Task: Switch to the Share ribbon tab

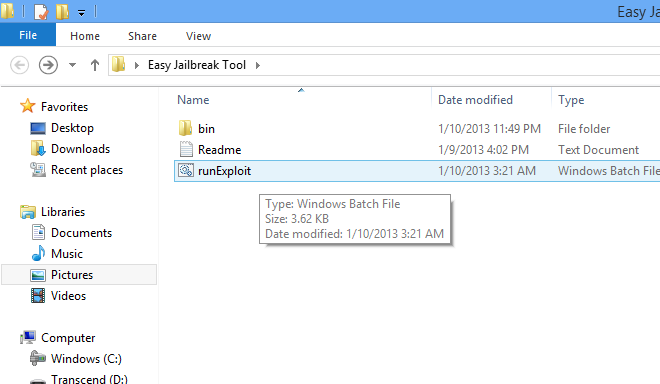Action: [x=142, y=36]
